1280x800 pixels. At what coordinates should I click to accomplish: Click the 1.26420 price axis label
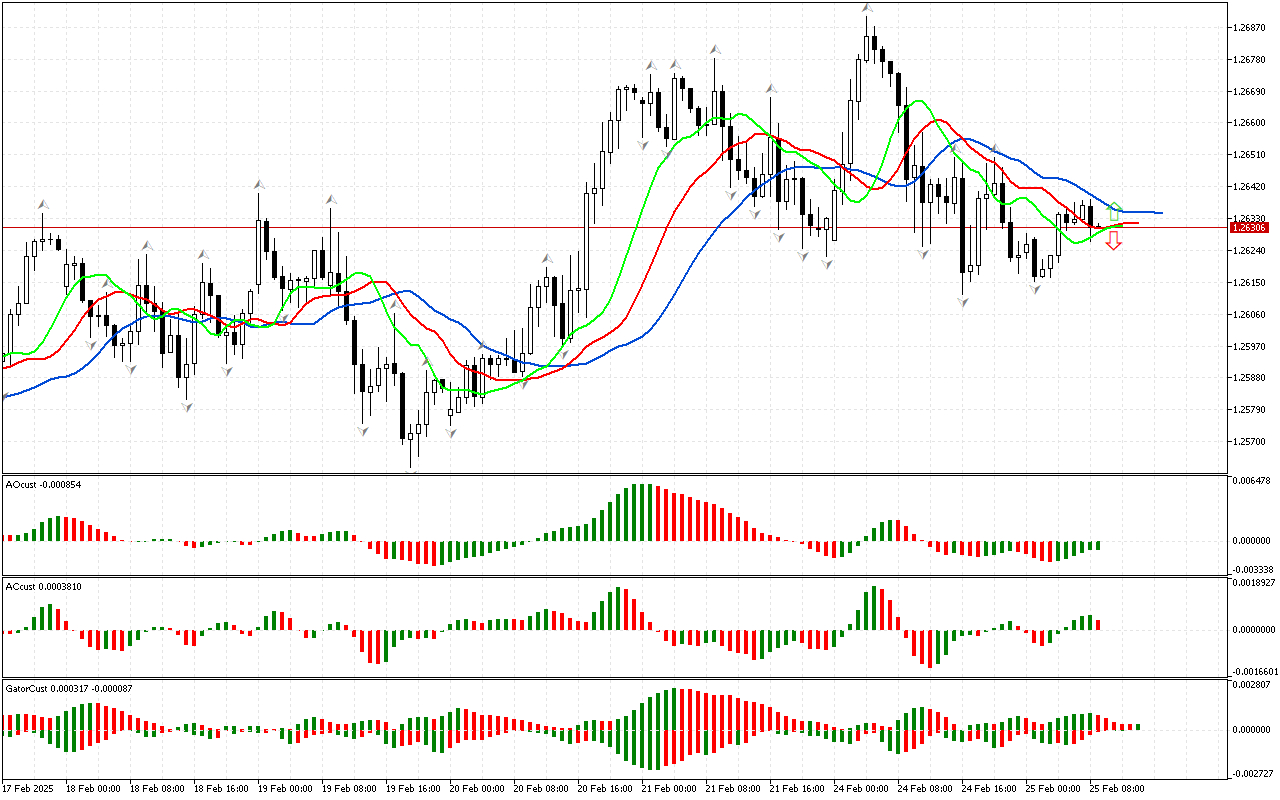(1251, 187)
